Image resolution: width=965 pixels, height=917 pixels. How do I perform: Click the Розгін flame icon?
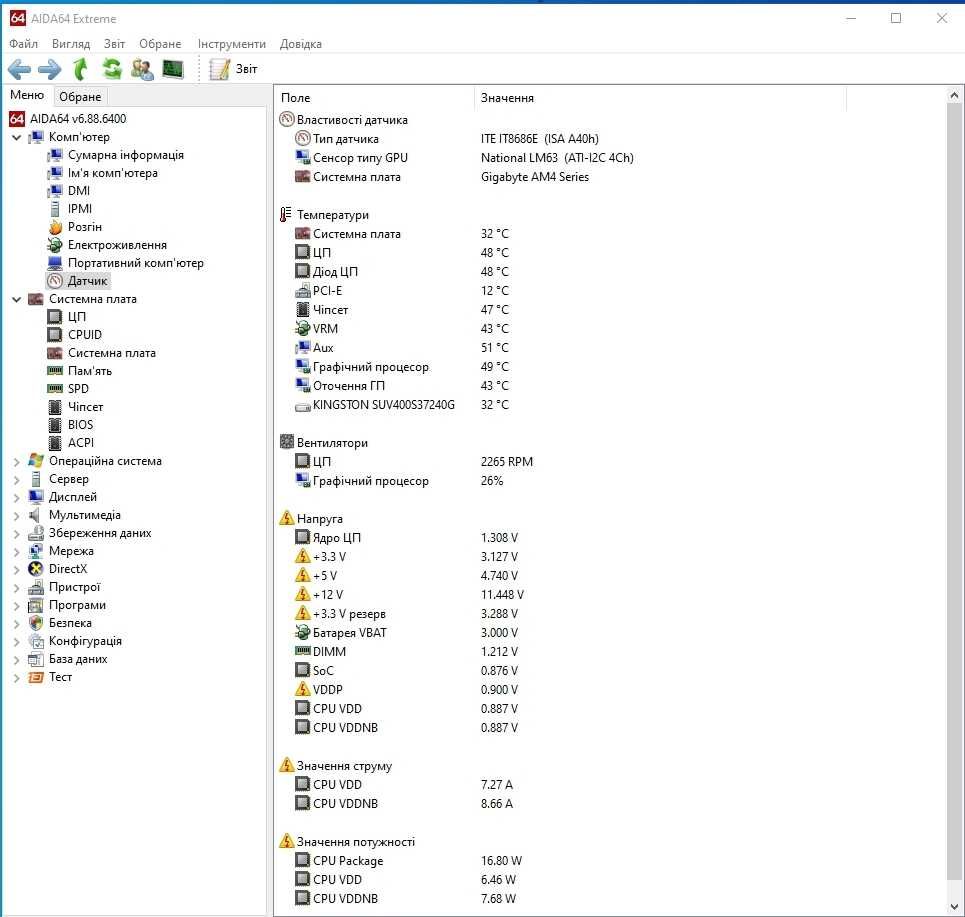[55, 227]
